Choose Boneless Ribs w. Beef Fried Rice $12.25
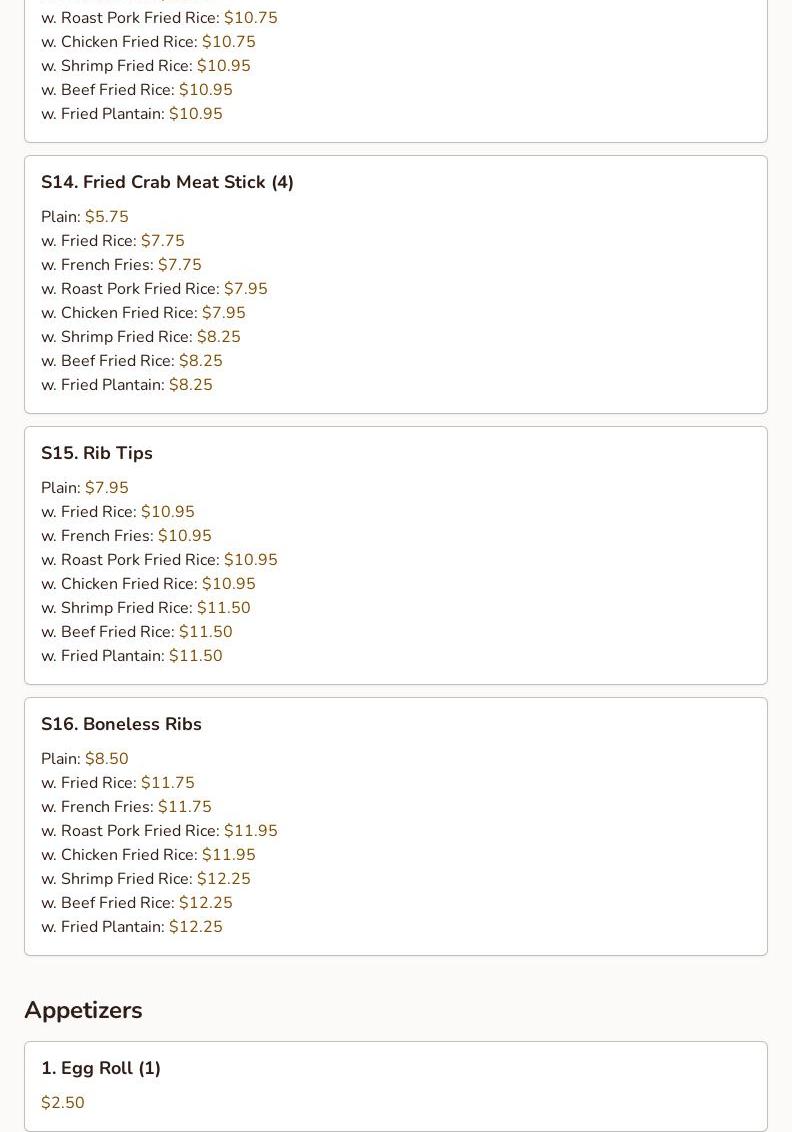 pyautogui.click(x=137, y=902)
